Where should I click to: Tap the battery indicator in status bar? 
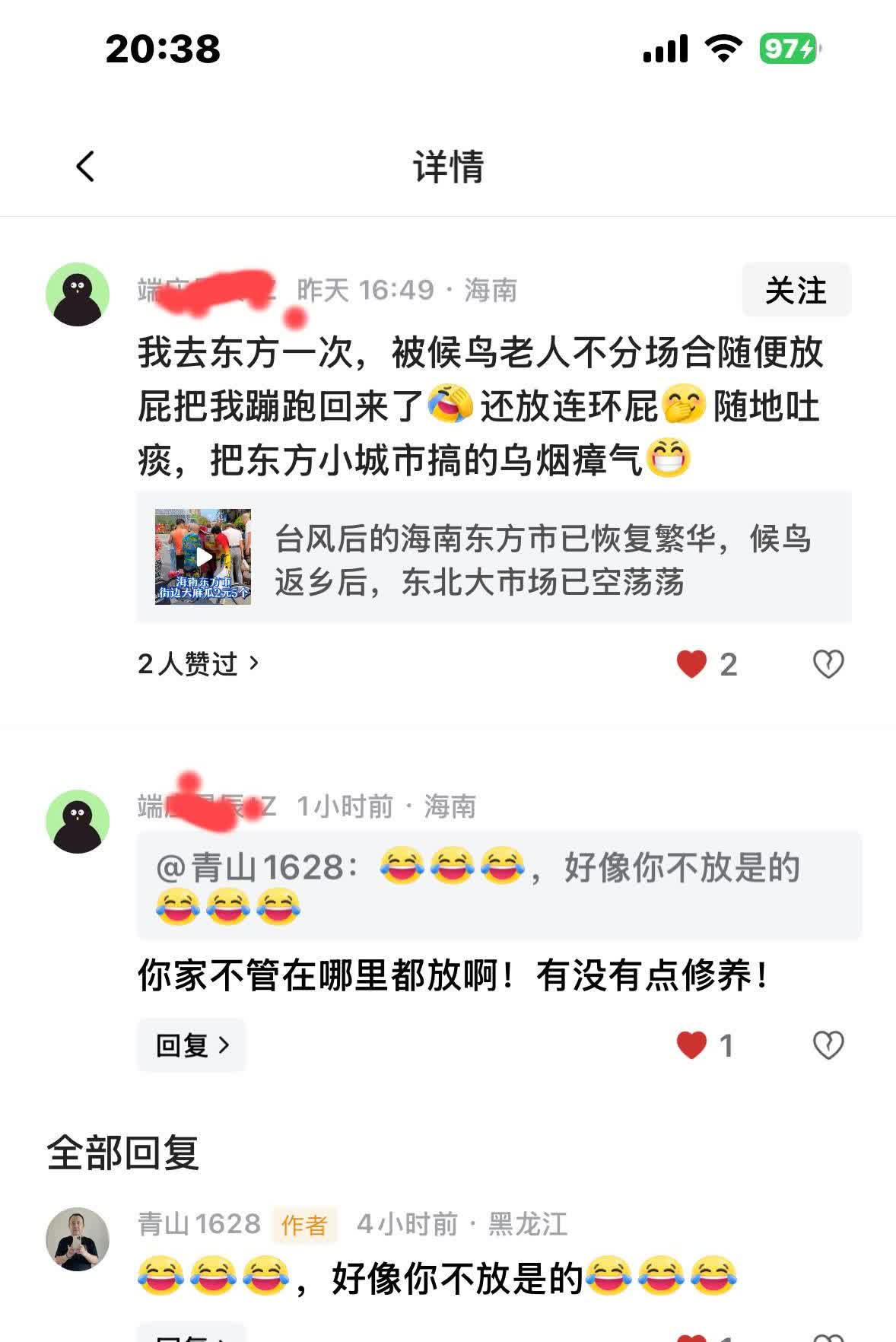790,49
